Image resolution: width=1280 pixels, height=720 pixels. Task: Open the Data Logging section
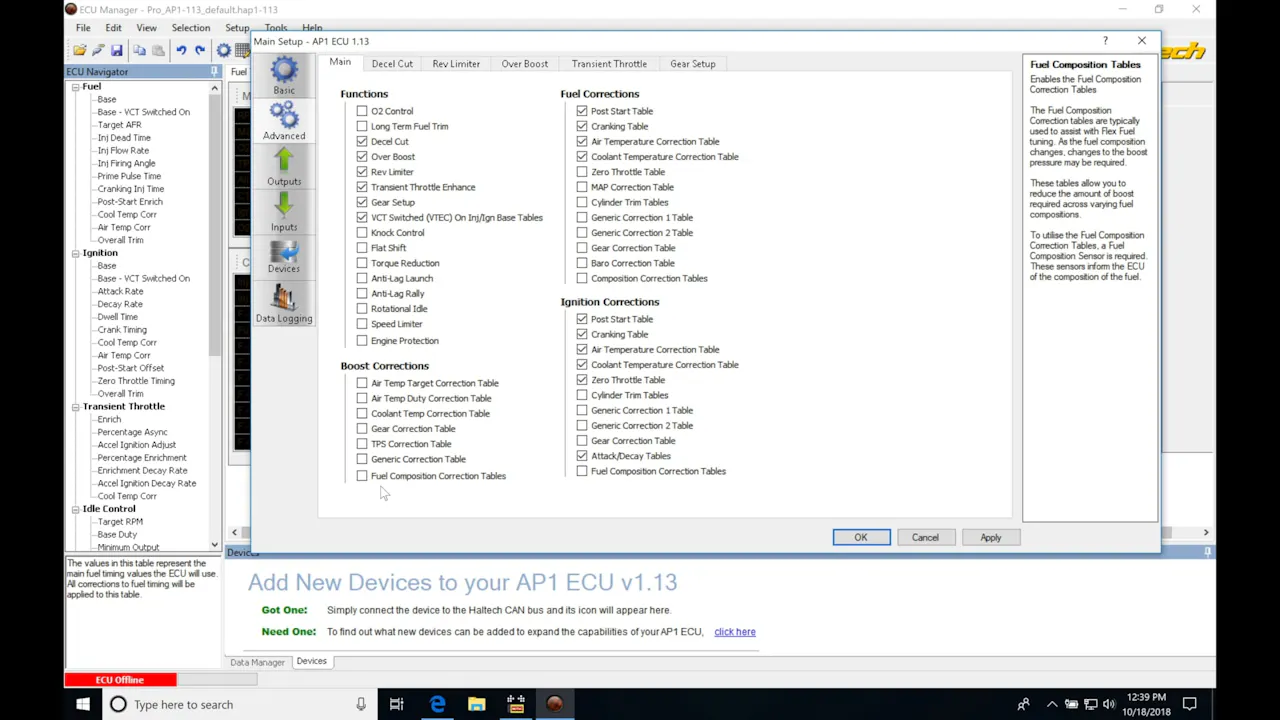coord(284,304)
